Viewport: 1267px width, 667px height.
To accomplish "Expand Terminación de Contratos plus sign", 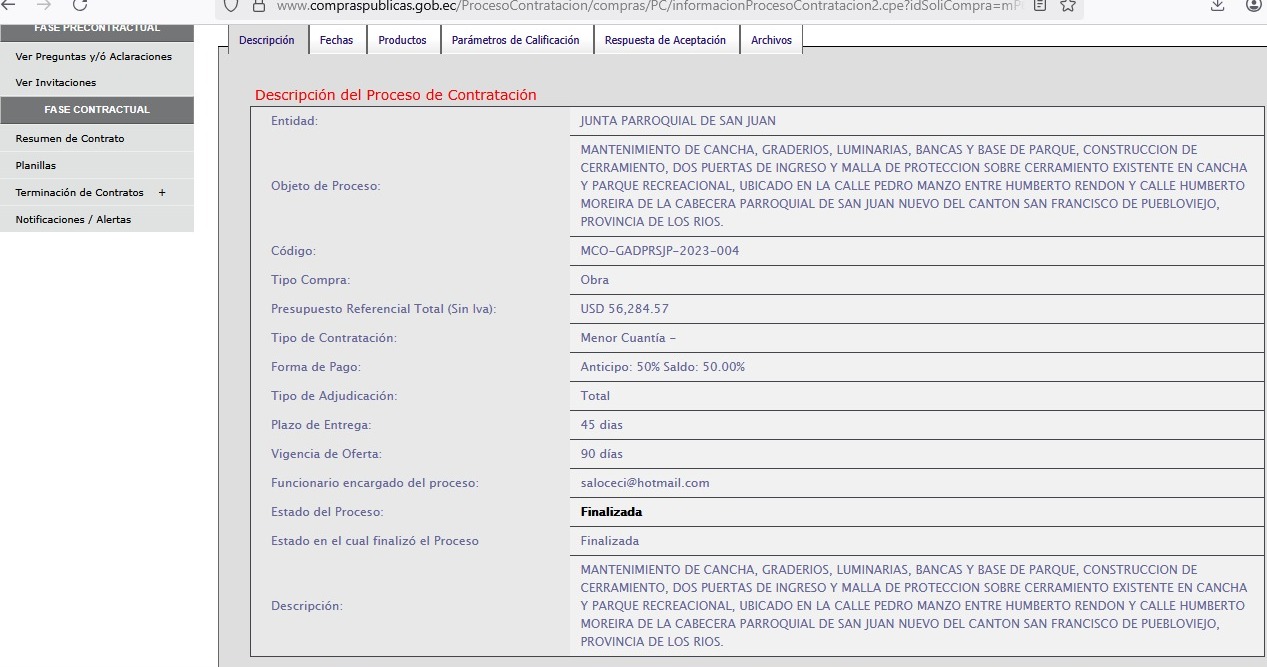I will coord(162,192).
